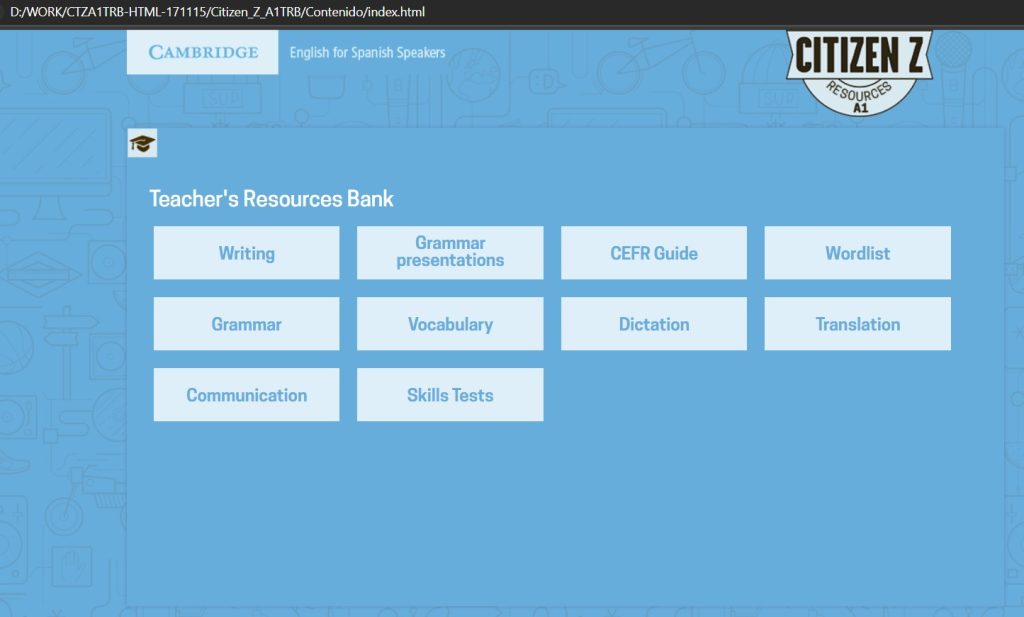The width and height of the screenshot is (1024, 617).
Task: Open the Communication resources
Action: pos(246,394)
